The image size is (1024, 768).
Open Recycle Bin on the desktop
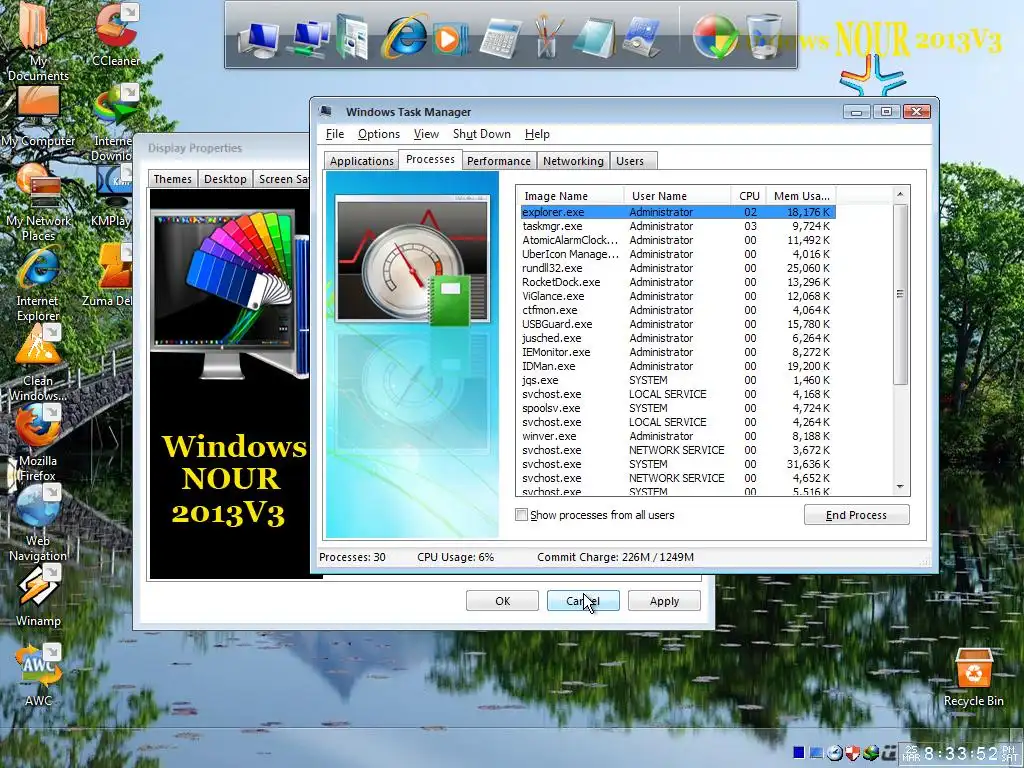(x=973, y=678)
